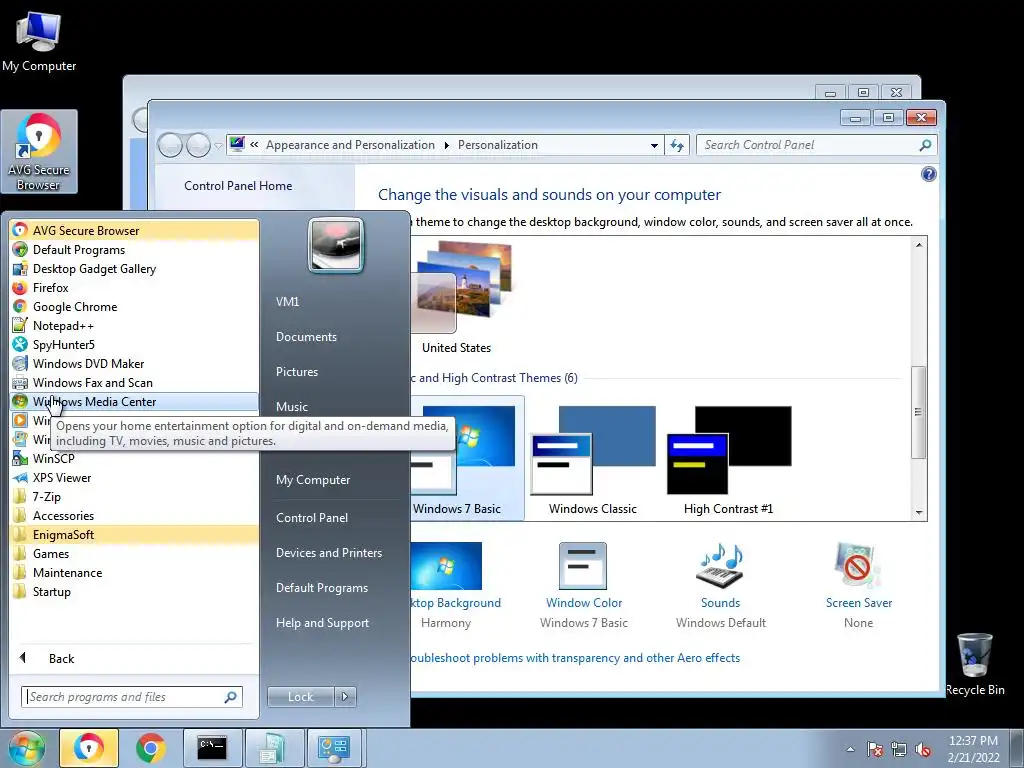Viewport: 1024px width, 768px height.
Task: Open AVG Secure Browser in Start menu list
Action: coord(134,231)
